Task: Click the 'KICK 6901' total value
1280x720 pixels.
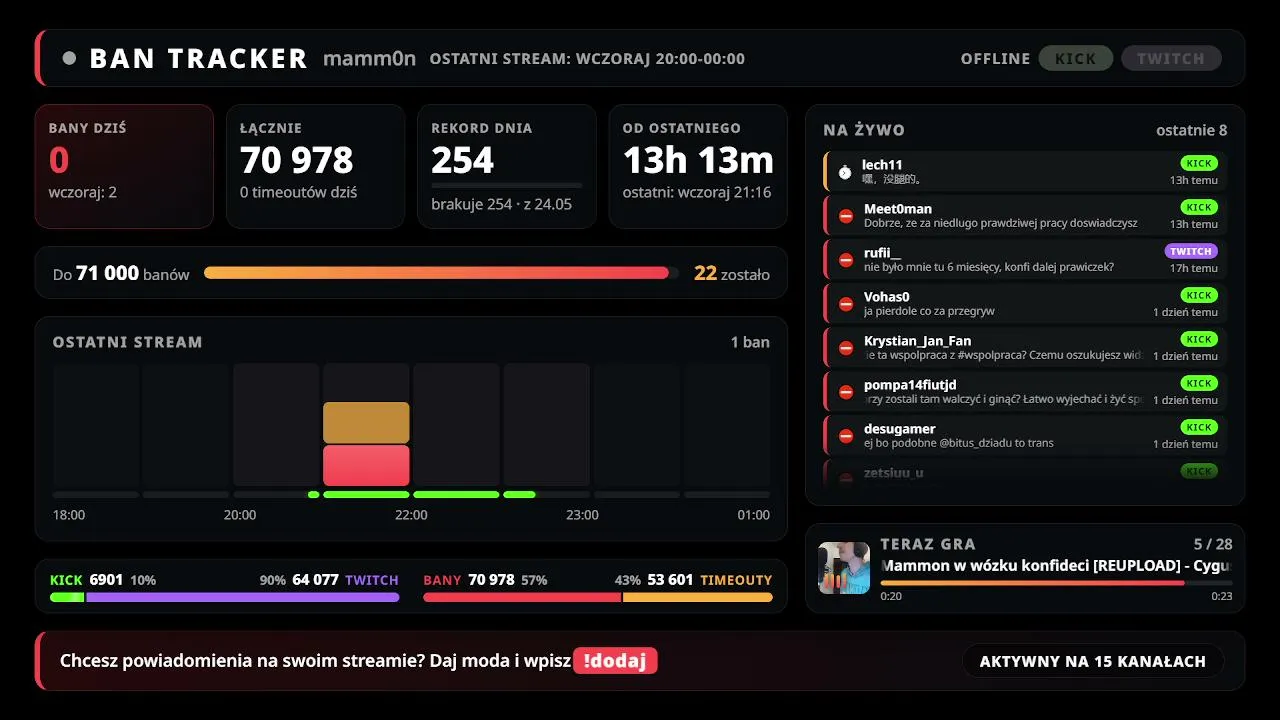Action: tap(86, 580)
